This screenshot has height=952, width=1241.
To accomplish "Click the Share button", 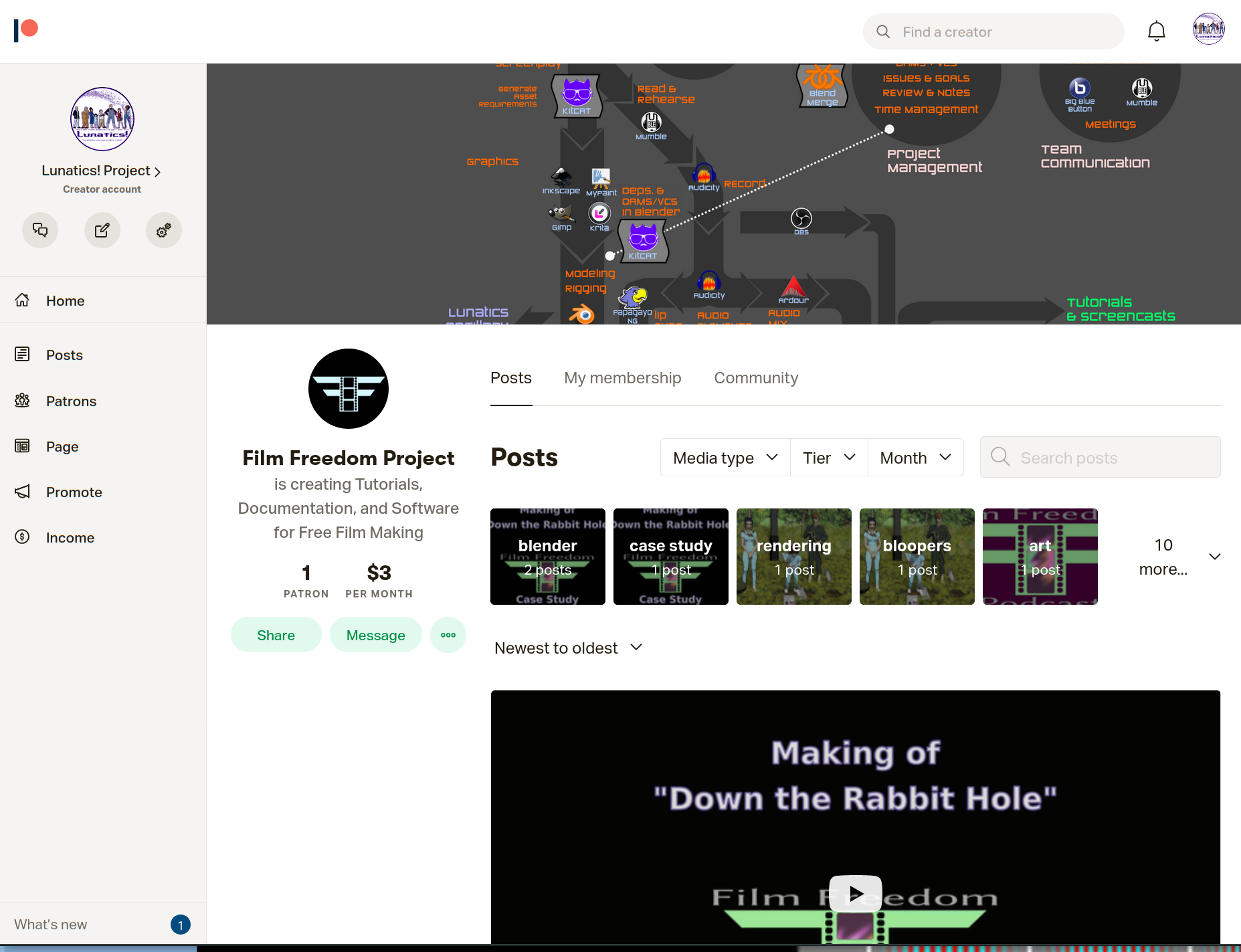I will click(276, 635).
